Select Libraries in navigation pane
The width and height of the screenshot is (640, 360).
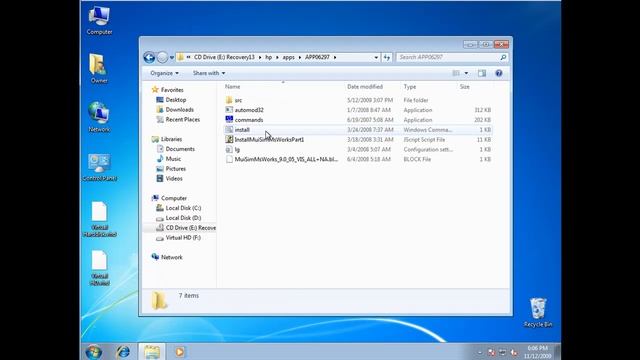point(171,139)
